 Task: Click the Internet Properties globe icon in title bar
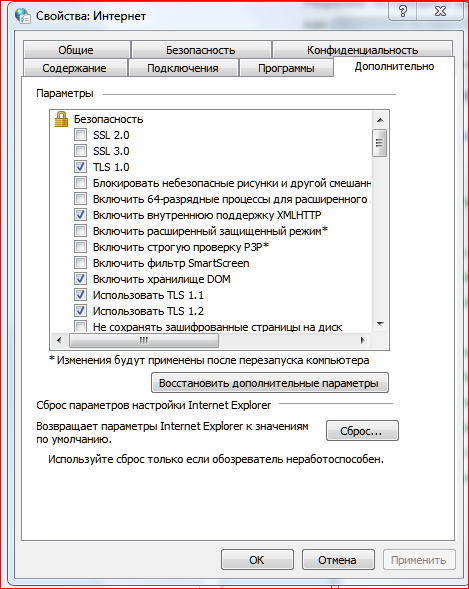click(23, 16)
